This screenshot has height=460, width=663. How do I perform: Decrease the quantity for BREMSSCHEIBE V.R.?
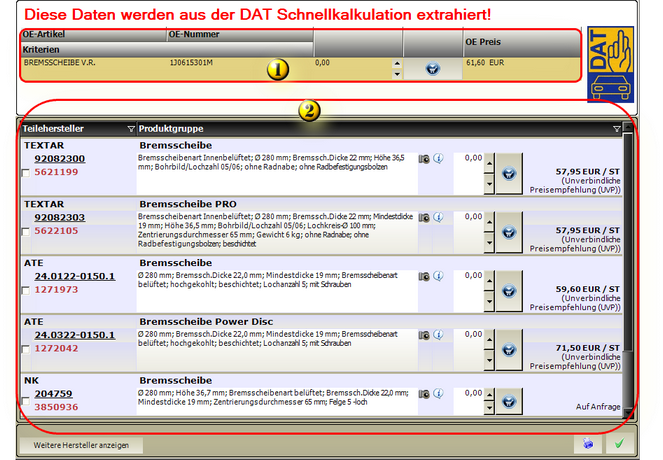pyautogui.click(x=397, y=74)
